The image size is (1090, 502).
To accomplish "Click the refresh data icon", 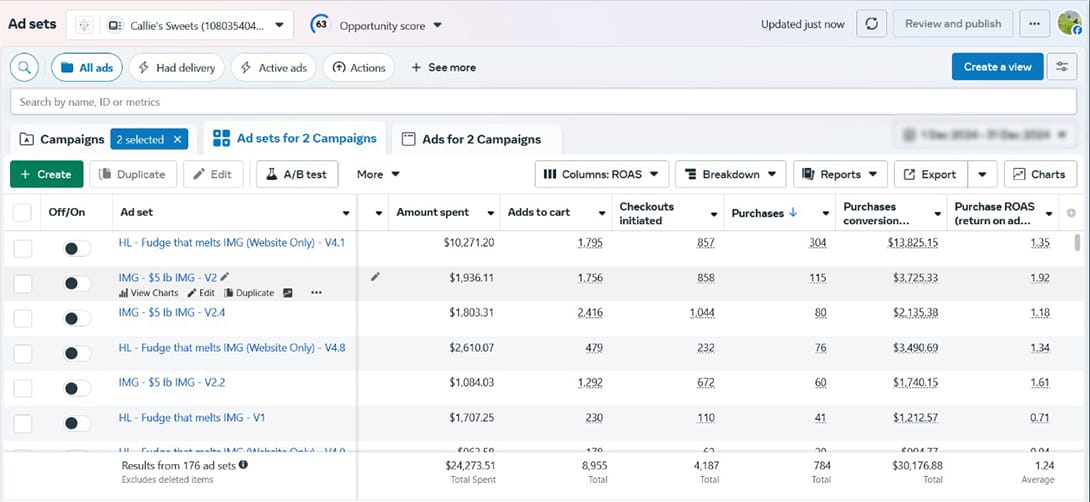I will coord(872,24).
